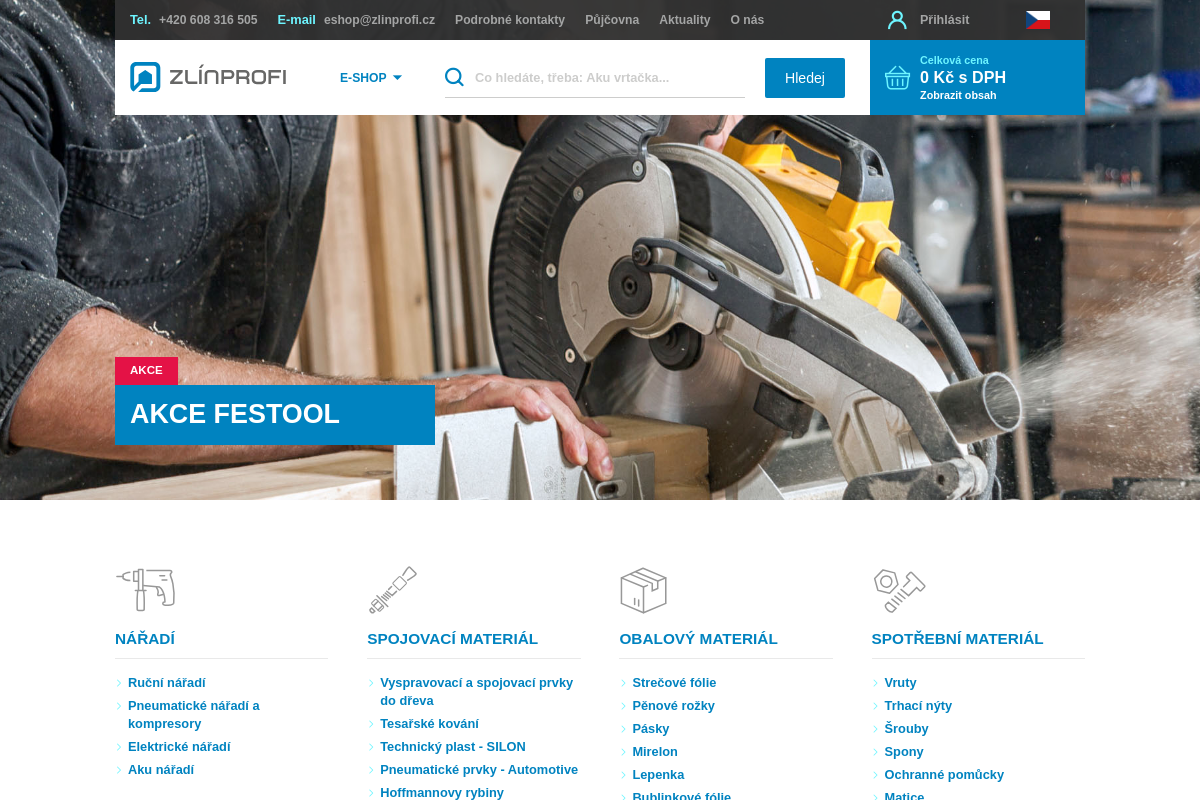
Task: Click the Hledej search button
Action: pos(805,78)
